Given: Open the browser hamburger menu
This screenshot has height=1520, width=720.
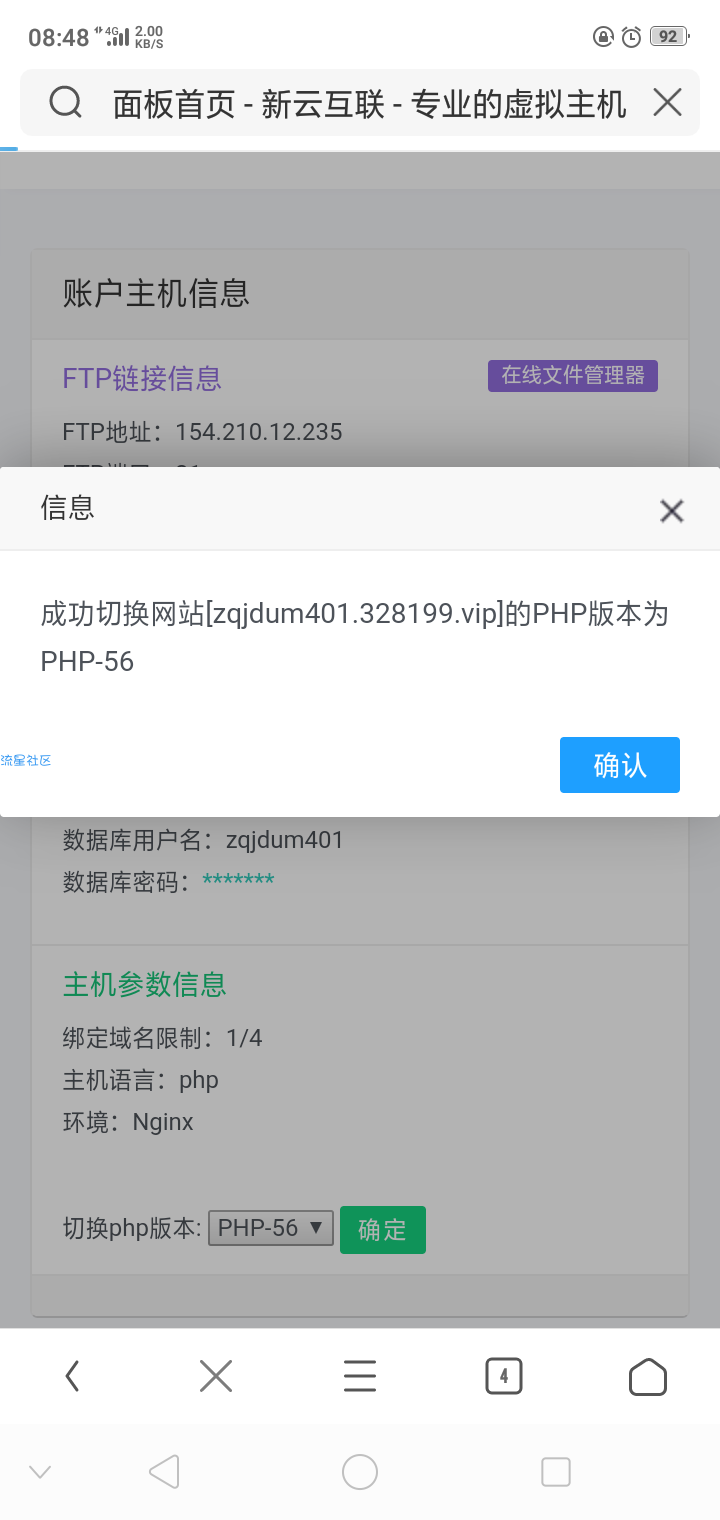Looking at the screenshot, I should pos(360,1377).
